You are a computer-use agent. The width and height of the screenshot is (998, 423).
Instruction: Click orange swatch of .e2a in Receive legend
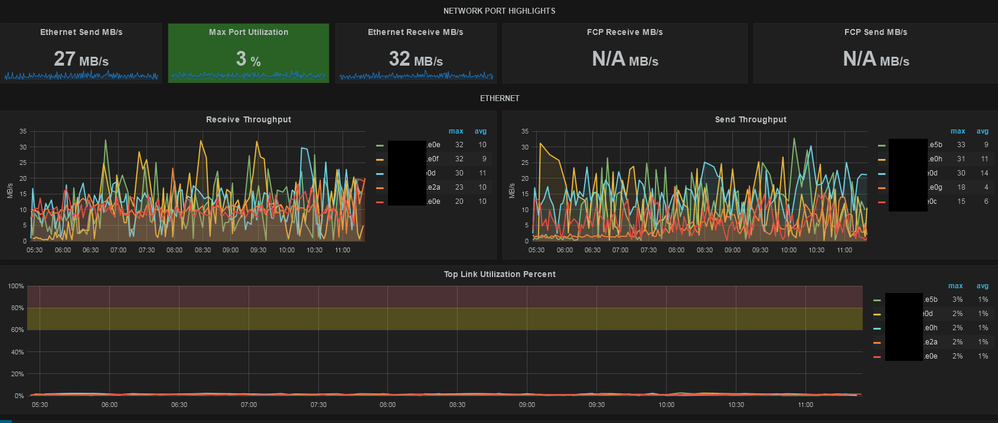click(x=380, y=187)
